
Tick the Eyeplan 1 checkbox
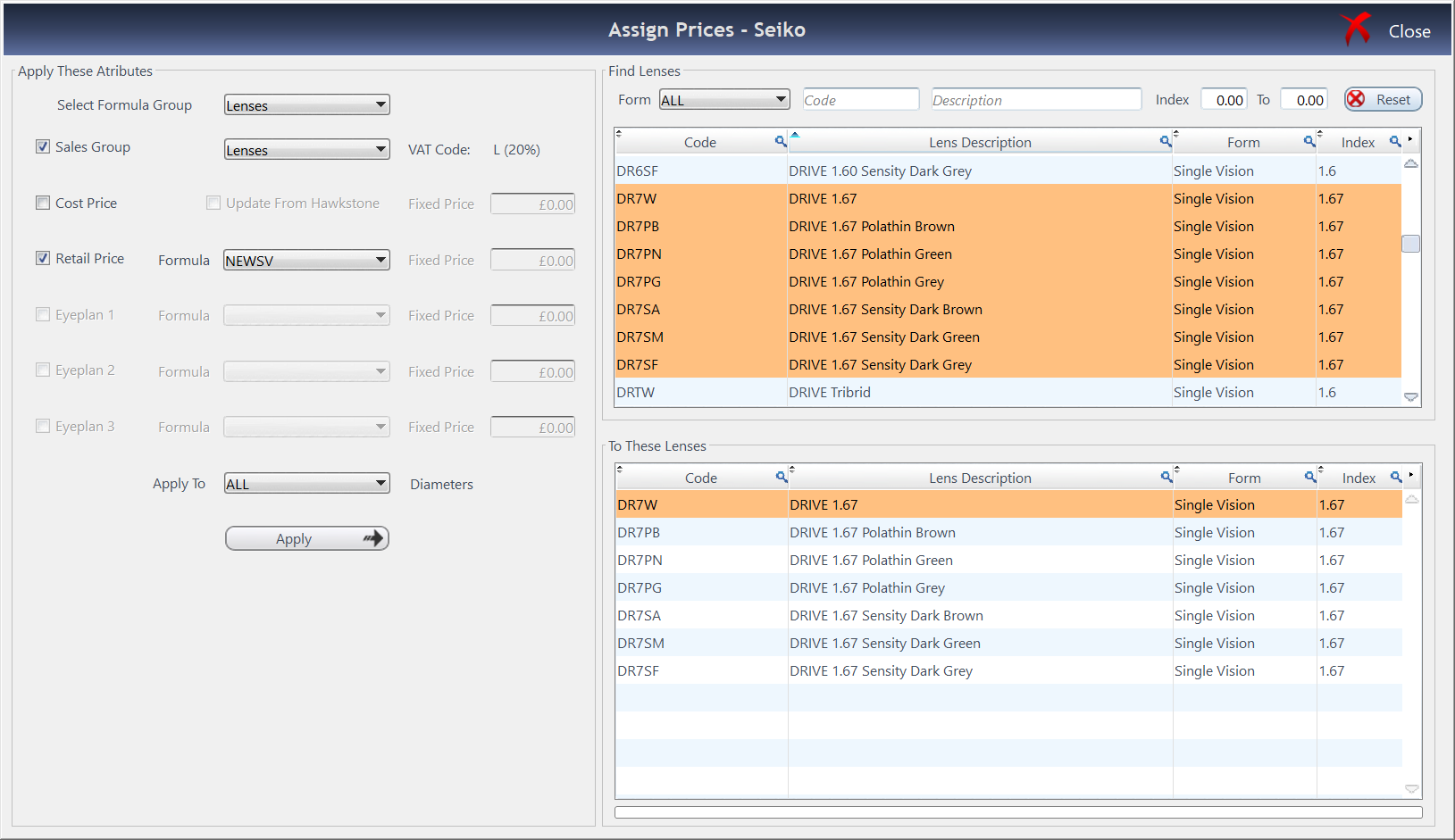click(x=43, y=314)
